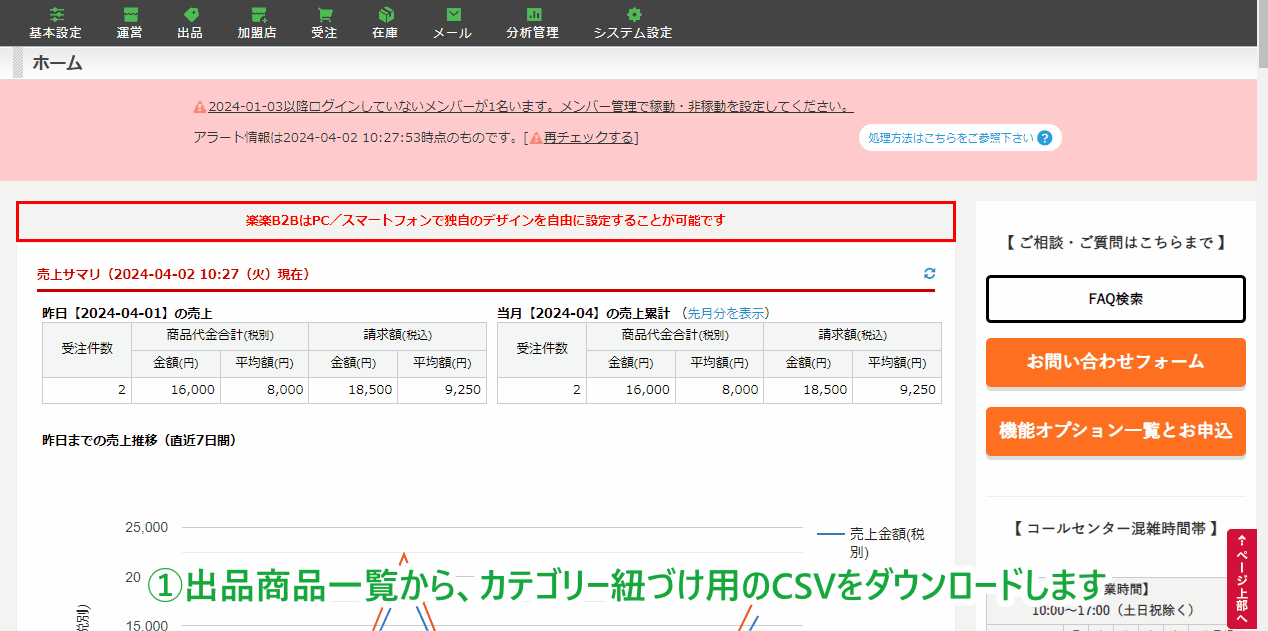Refresh the 売上サマリ with reload icon
Screen dimensions: 1268x631
point(929,273)
